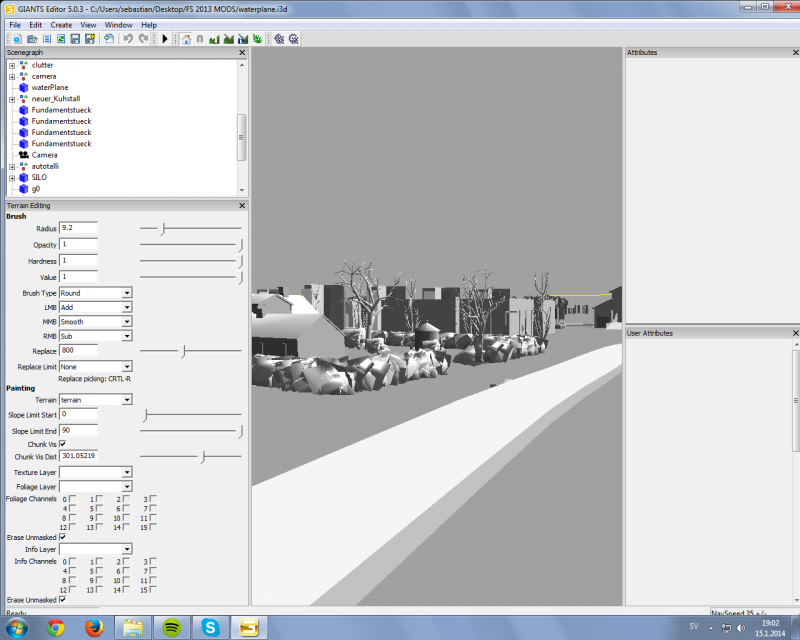Viewport: 800px width, 640px height.
Task: Expand the clutter tree node
Action: (x=12, y=65)
